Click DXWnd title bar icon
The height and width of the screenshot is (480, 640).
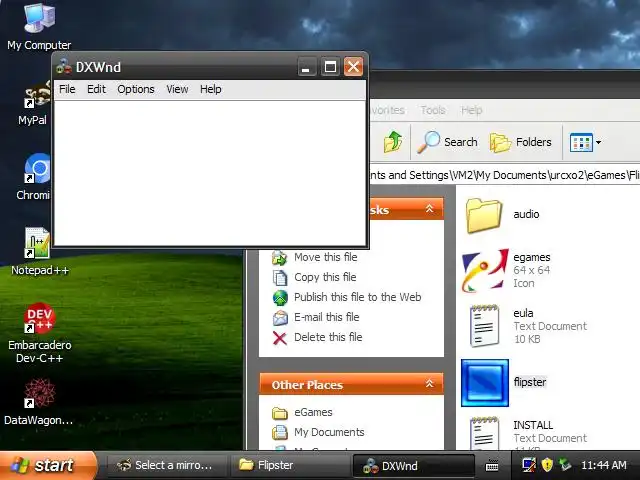(x=64, y=67)
